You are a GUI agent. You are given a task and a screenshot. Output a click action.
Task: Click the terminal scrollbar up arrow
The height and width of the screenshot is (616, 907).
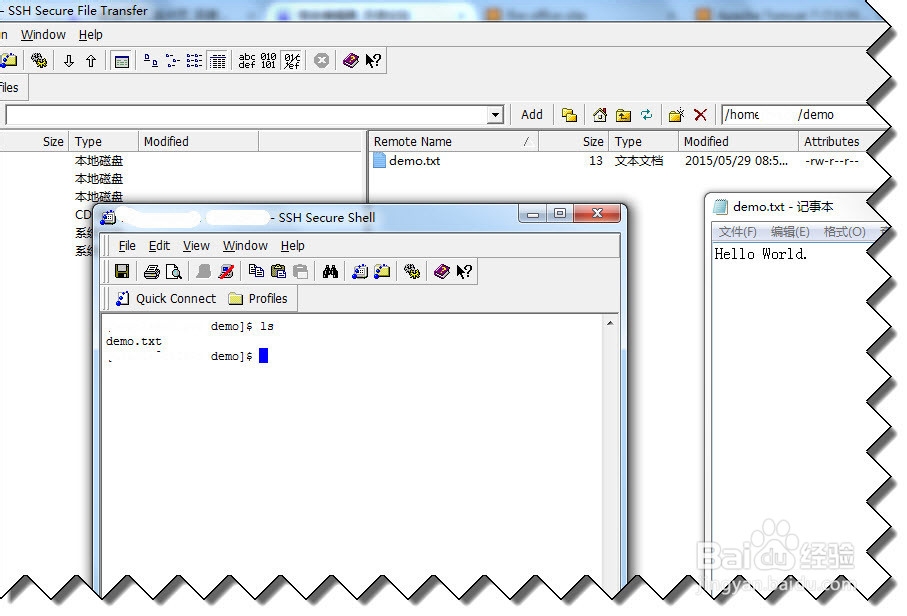(610, 323)
